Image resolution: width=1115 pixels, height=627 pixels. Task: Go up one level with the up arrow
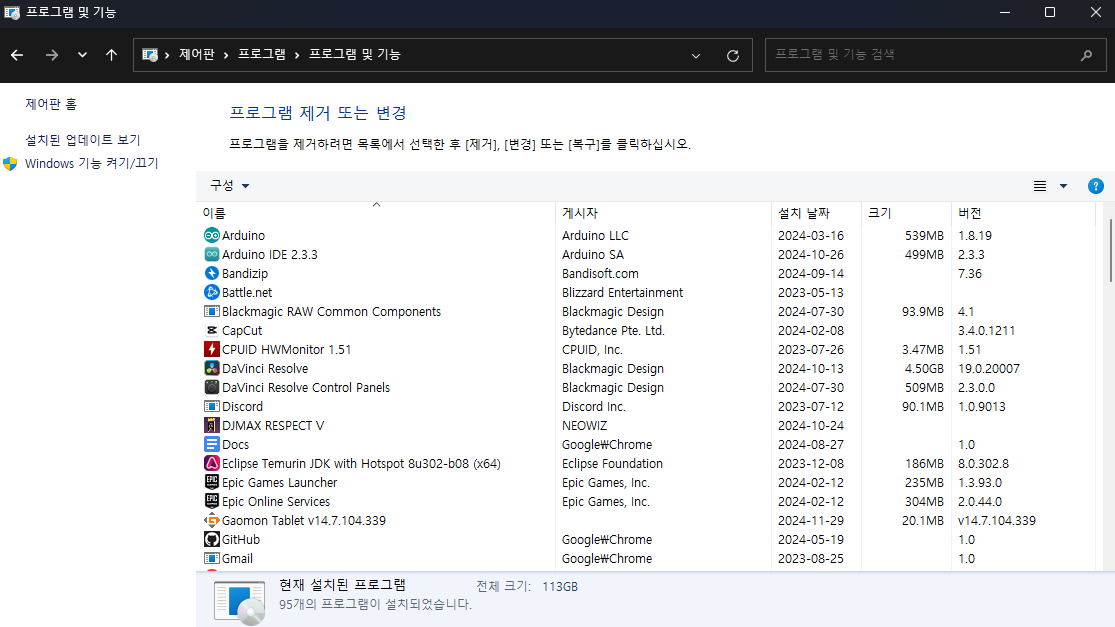coord(112,55)
